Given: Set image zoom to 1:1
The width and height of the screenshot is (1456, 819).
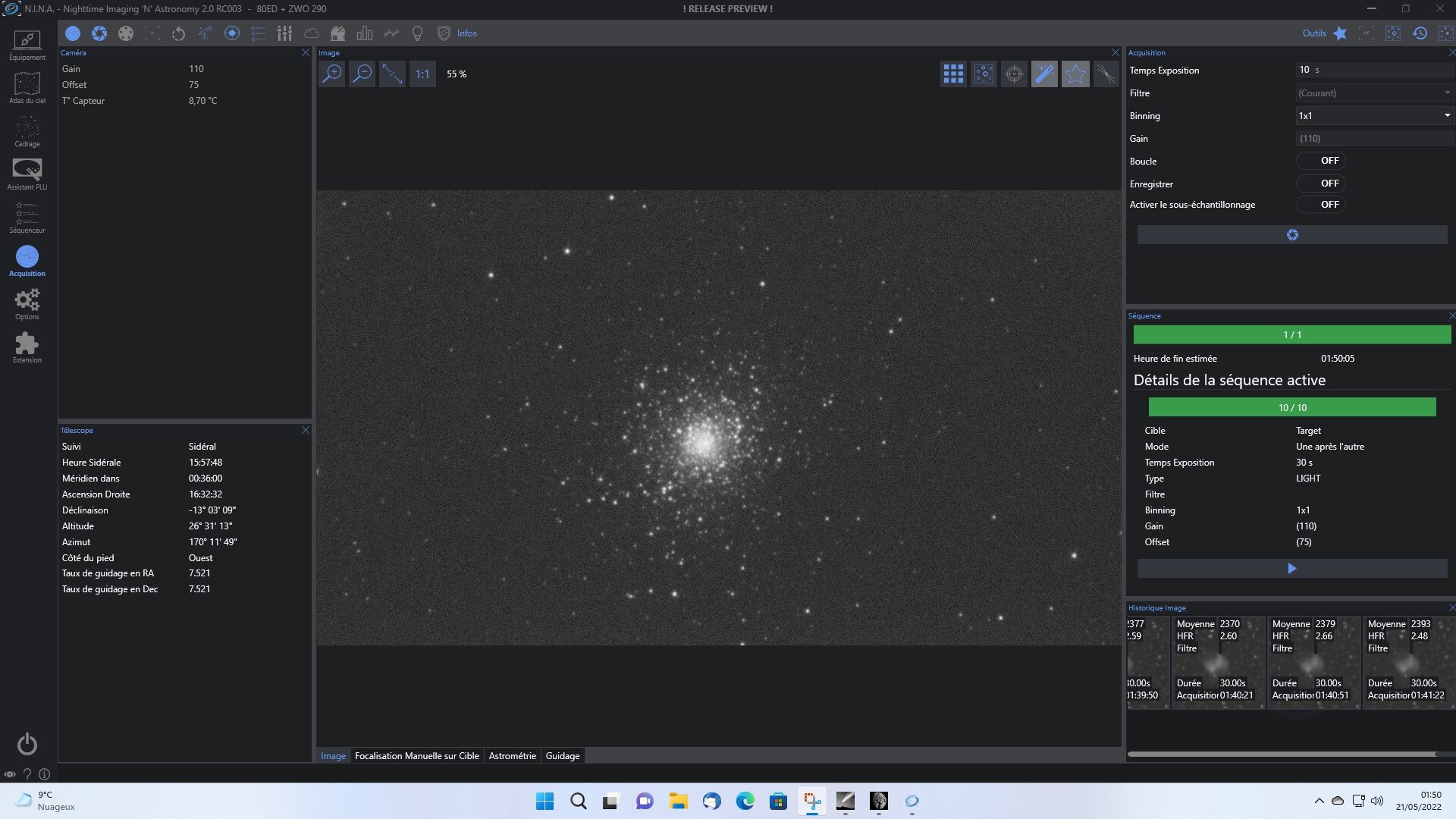Looking at the screenshot, I should (x=422, y=74).
